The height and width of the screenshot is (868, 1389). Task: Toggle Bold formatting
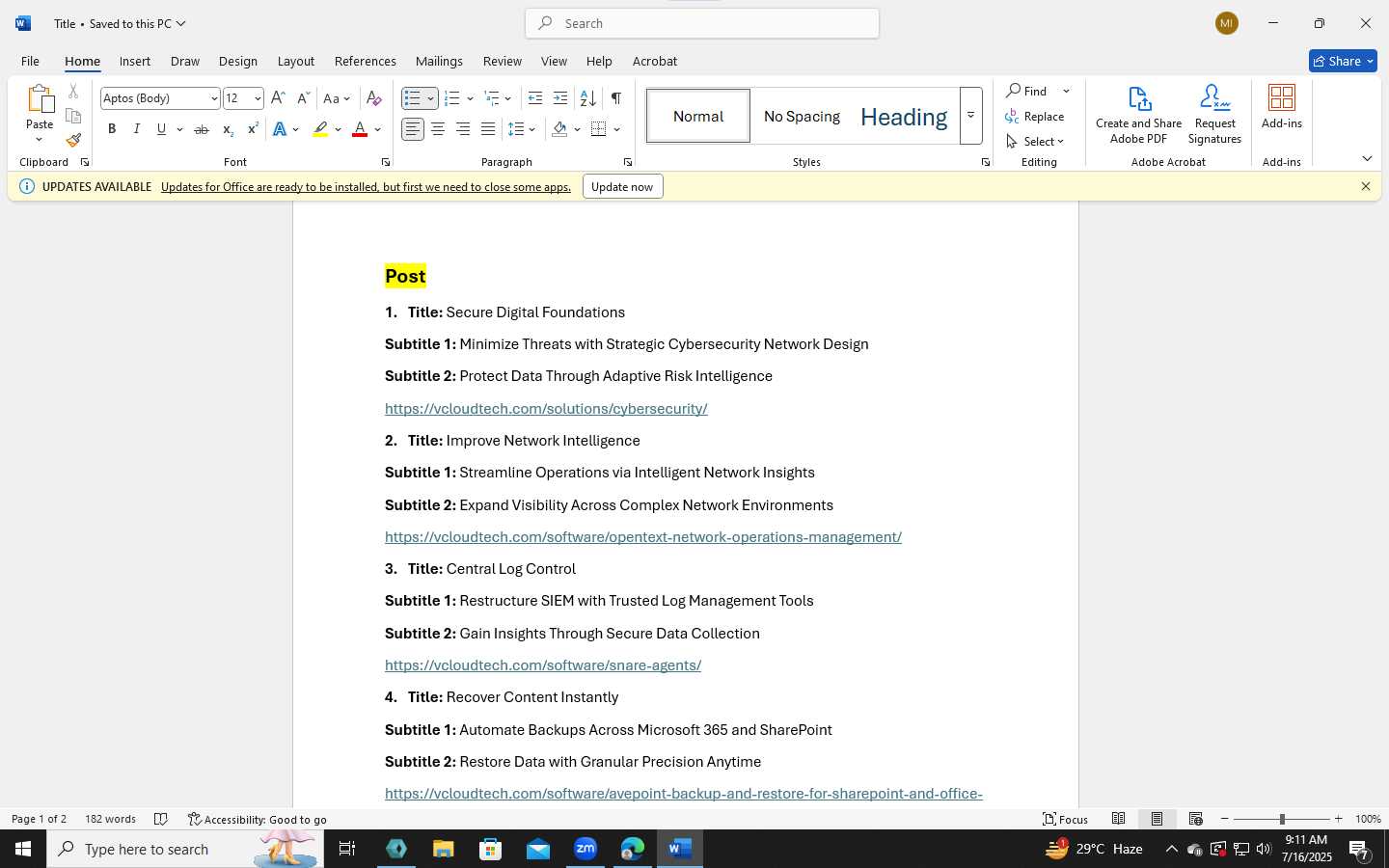coord(112,129)
